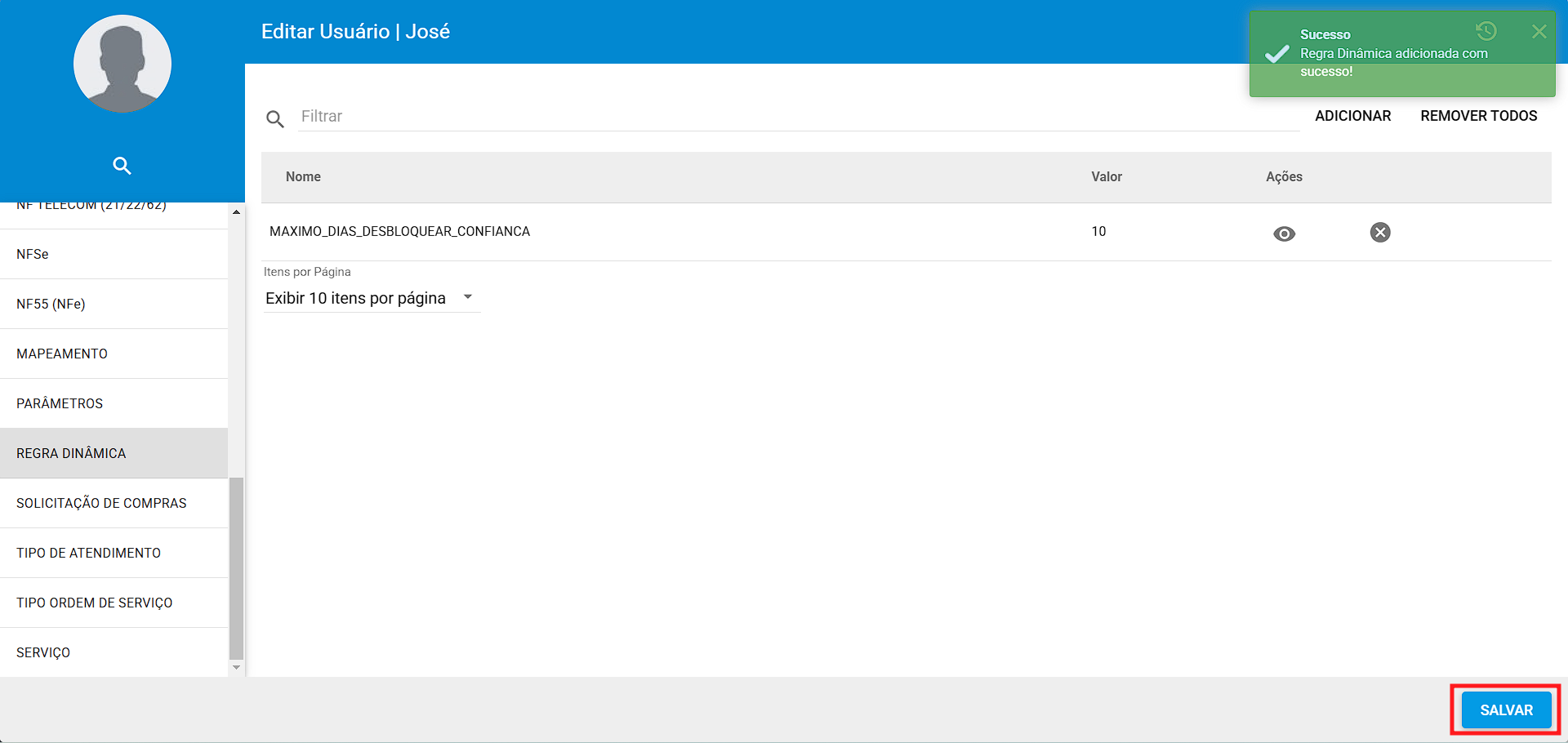
Task: Click sidebar scrollbar up arrow
Action: [x=236, y=211]
